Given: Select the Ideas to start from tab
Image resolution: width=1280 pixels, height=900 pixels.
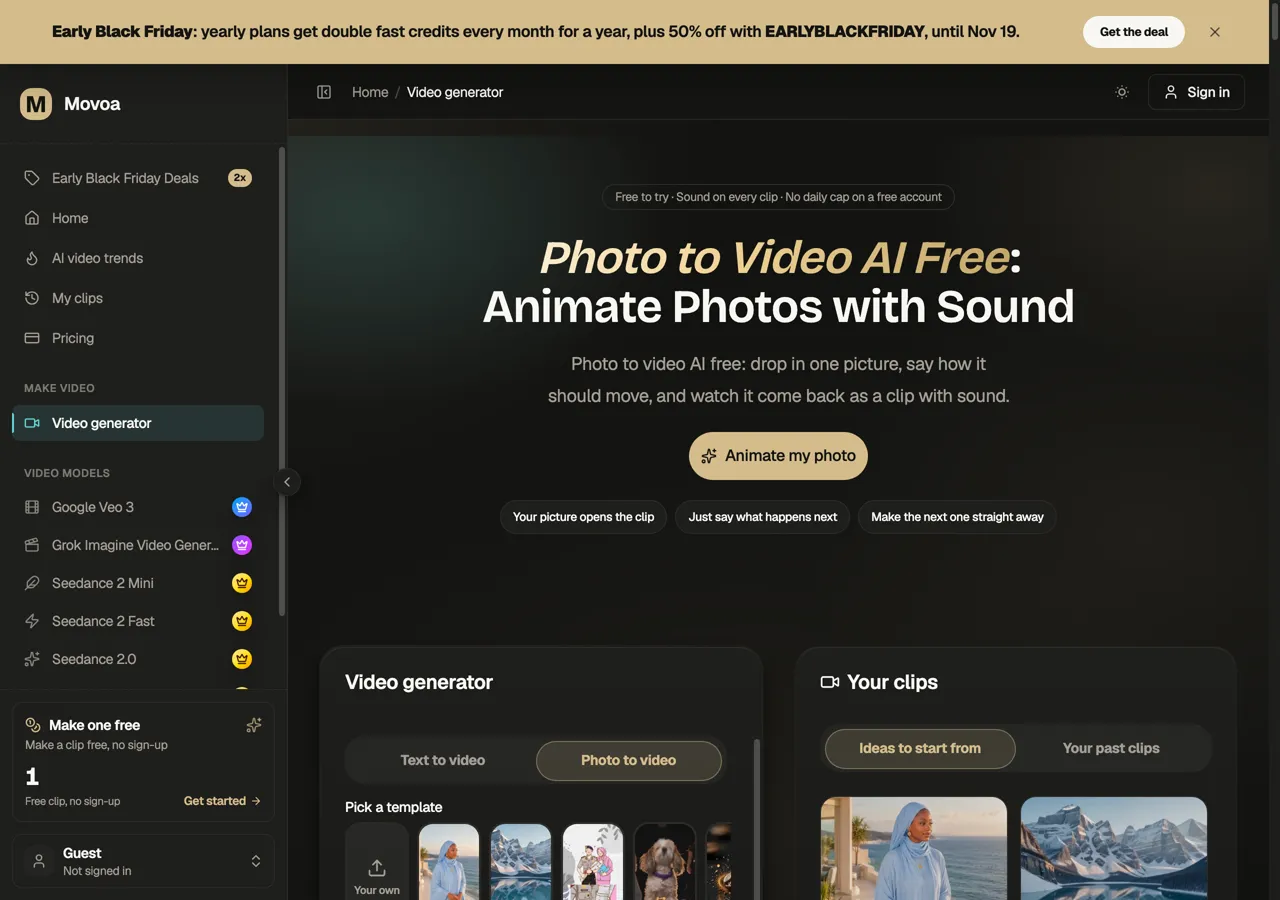Looking at the screenshot, I should click(x=920, y=748).
